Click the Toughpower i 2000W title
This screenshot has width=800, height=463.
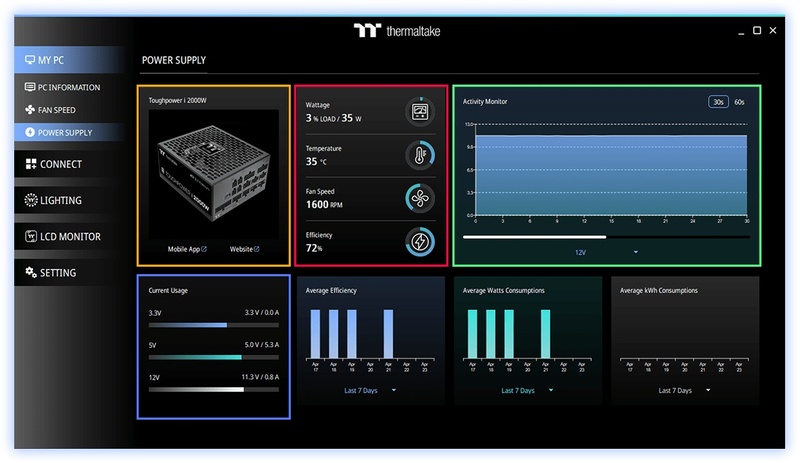(178, 101)
